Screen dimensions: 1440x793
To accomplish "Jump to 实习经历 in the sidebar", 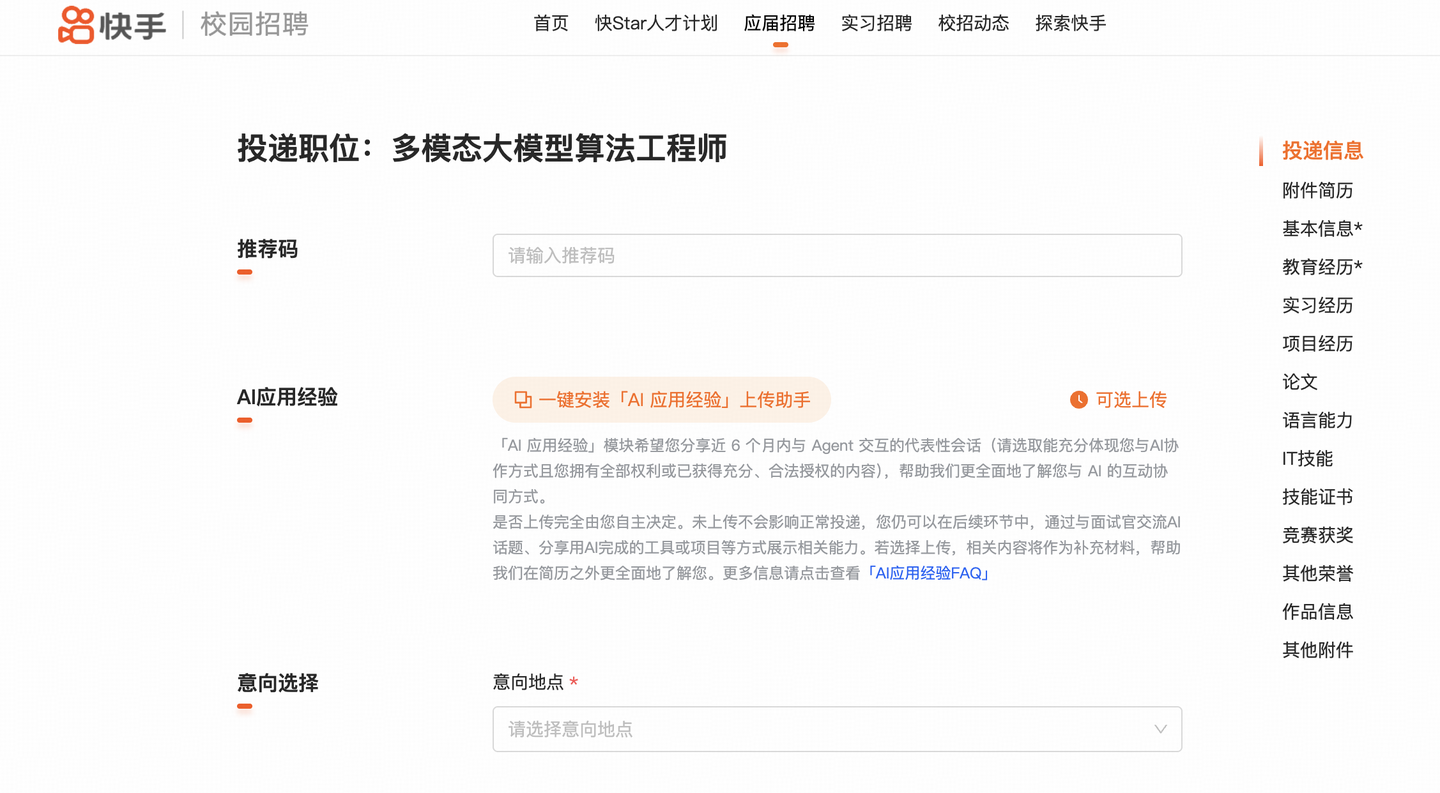I will point(1317,305).
